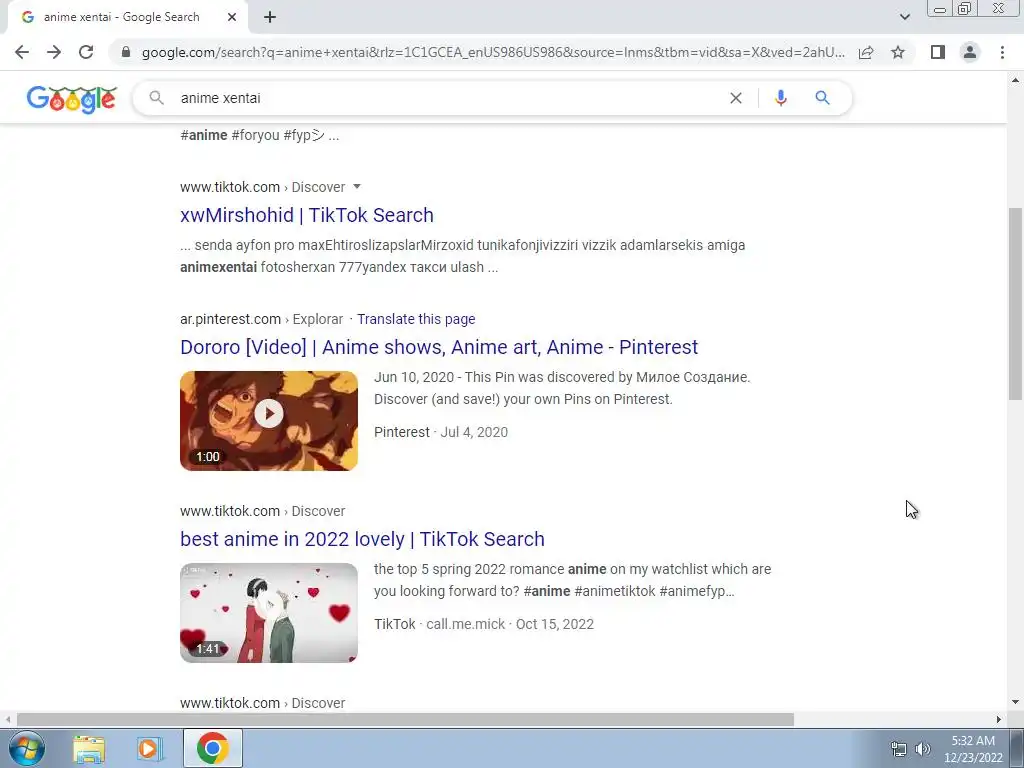Open the Windows Start menu
Viewport: 1024px width, 768px height.
(27, 748)
